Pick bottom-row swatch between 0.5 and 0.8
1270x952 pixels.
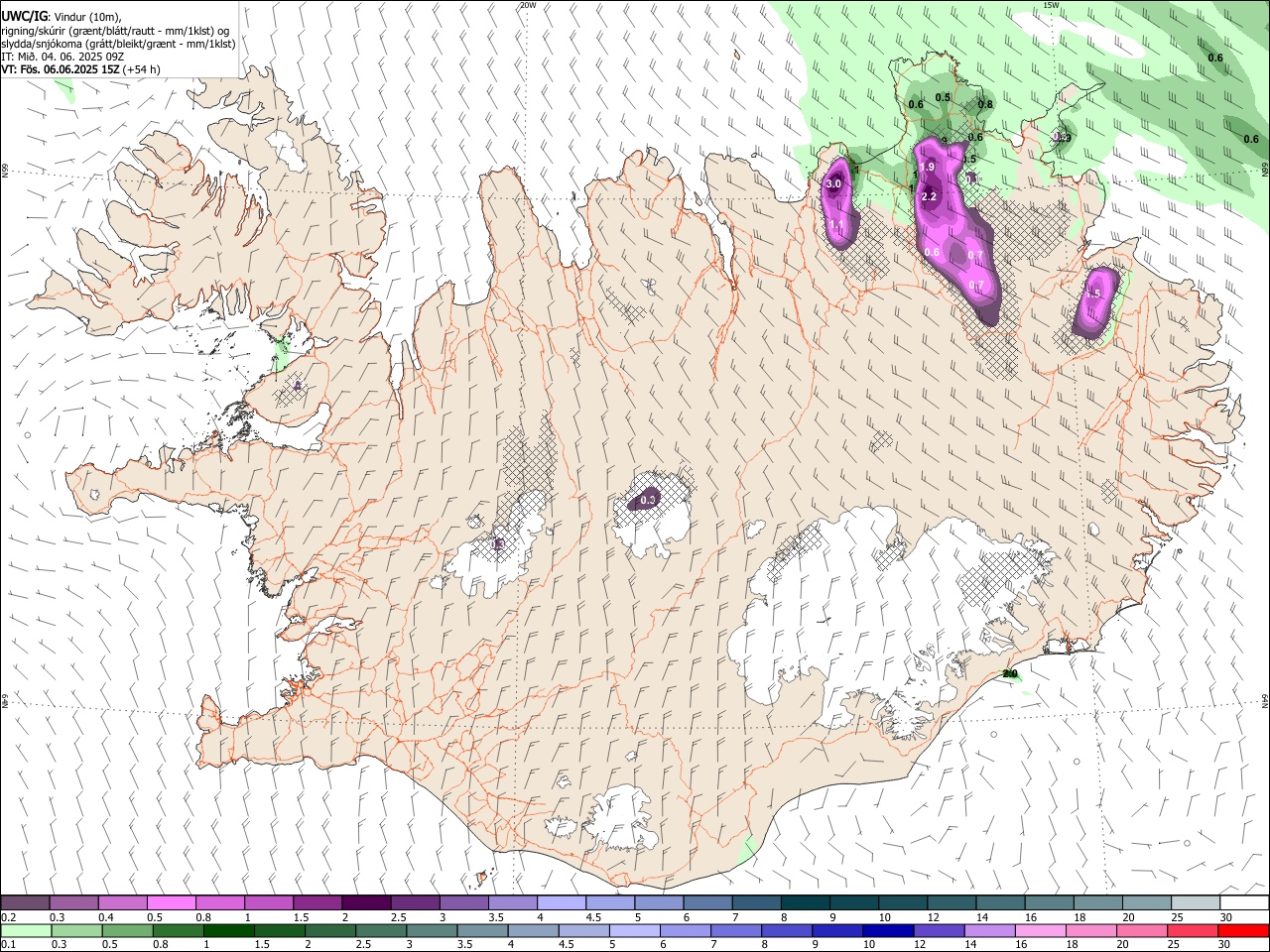128,930
